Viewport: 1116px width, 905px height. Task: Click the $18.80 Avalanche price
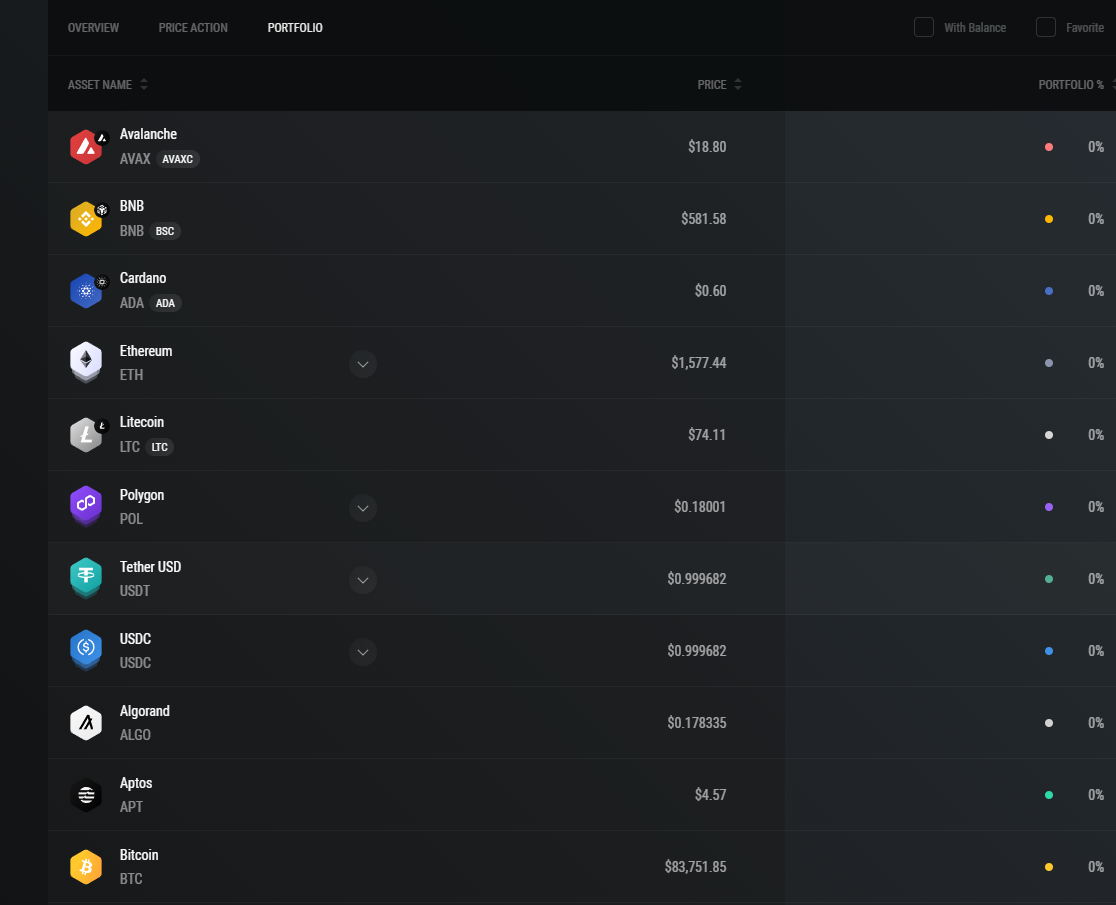(x=707, y=147)
